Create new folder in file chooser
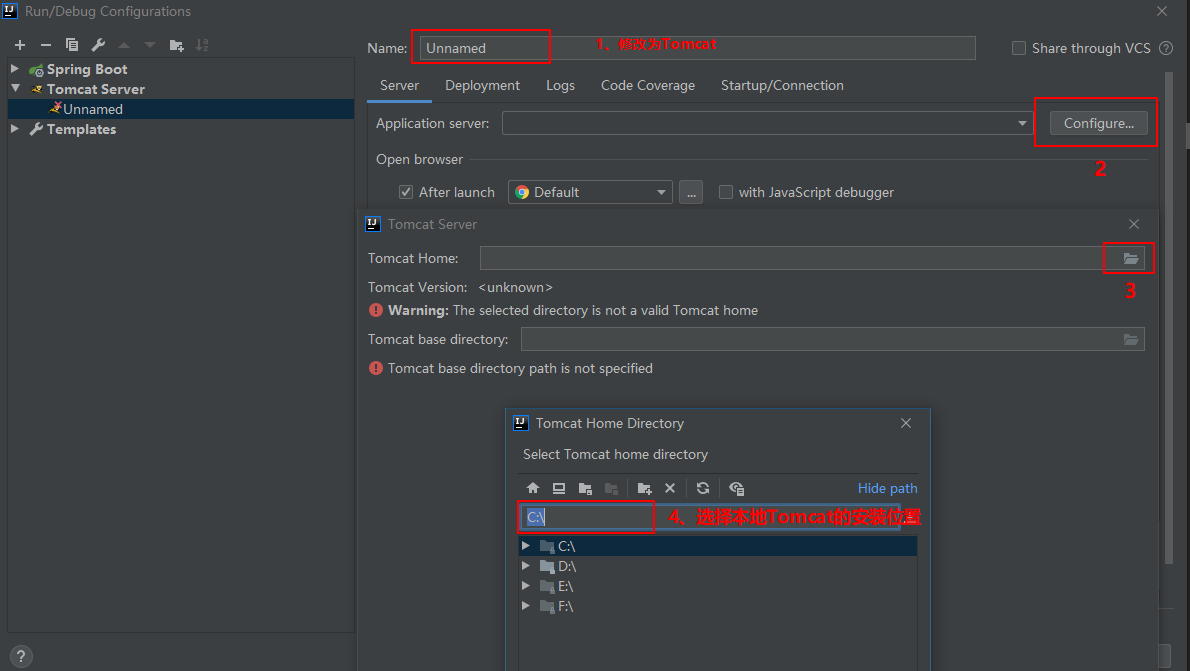 pyautogui.click(x=644, y=488)
